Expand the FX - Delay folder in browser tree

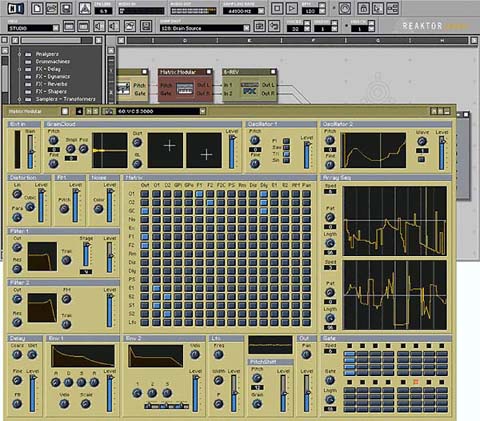(19, 69)
